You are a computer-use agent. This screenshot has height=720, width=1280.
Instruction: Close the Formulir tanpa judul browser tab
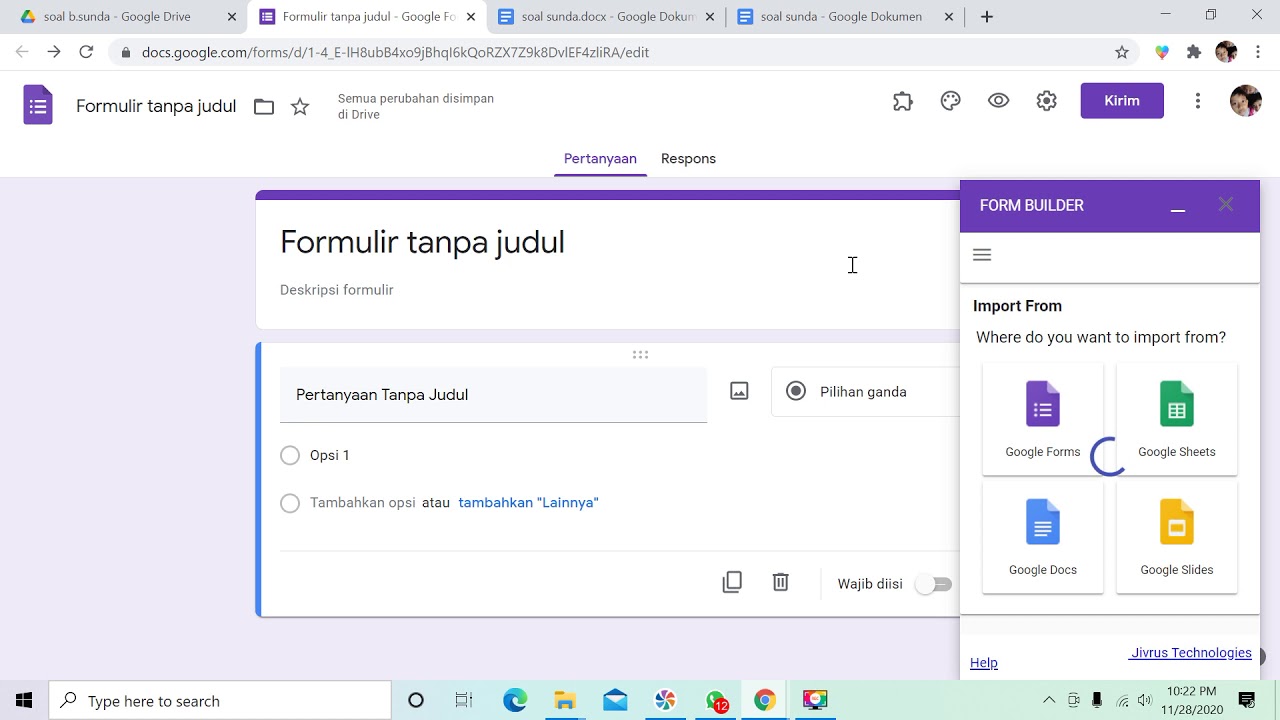pos(471,17)
